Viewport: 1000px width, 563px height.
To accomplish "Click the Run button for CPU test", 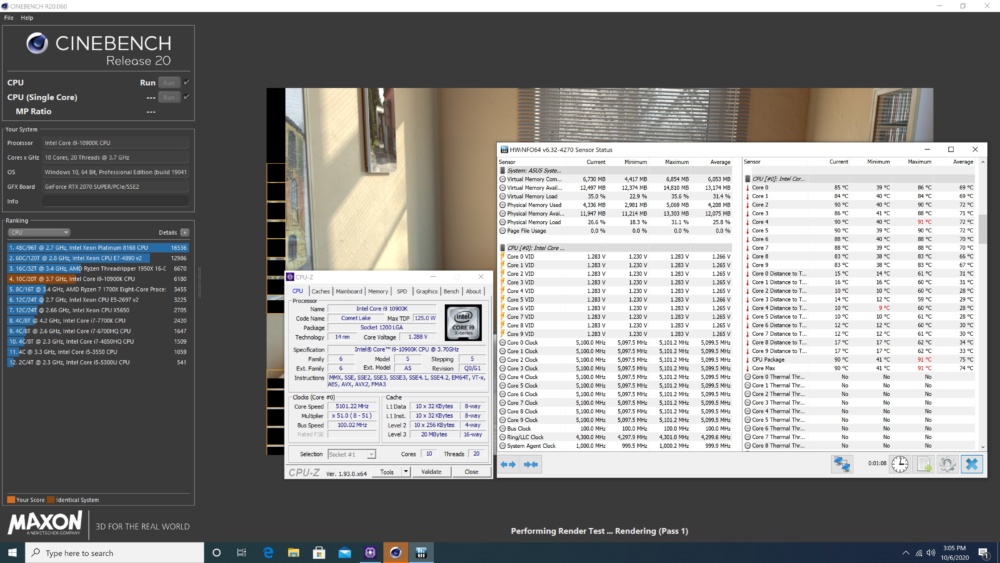I will coord(169,82).
